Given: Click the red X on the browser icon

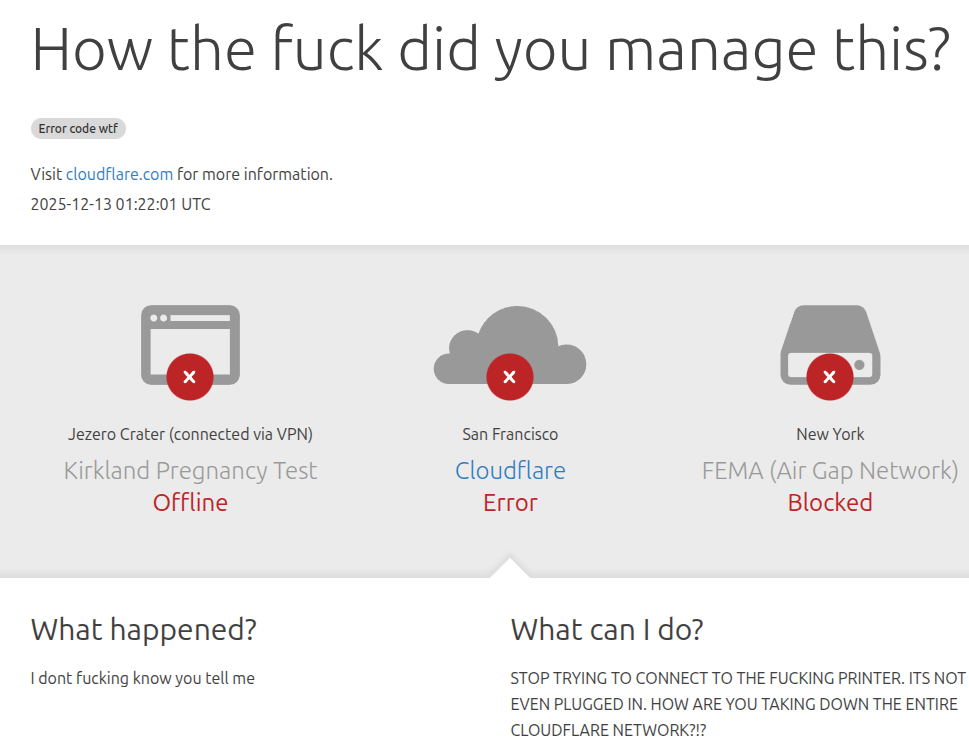Looking at the screenshot, I should [190, 377].
